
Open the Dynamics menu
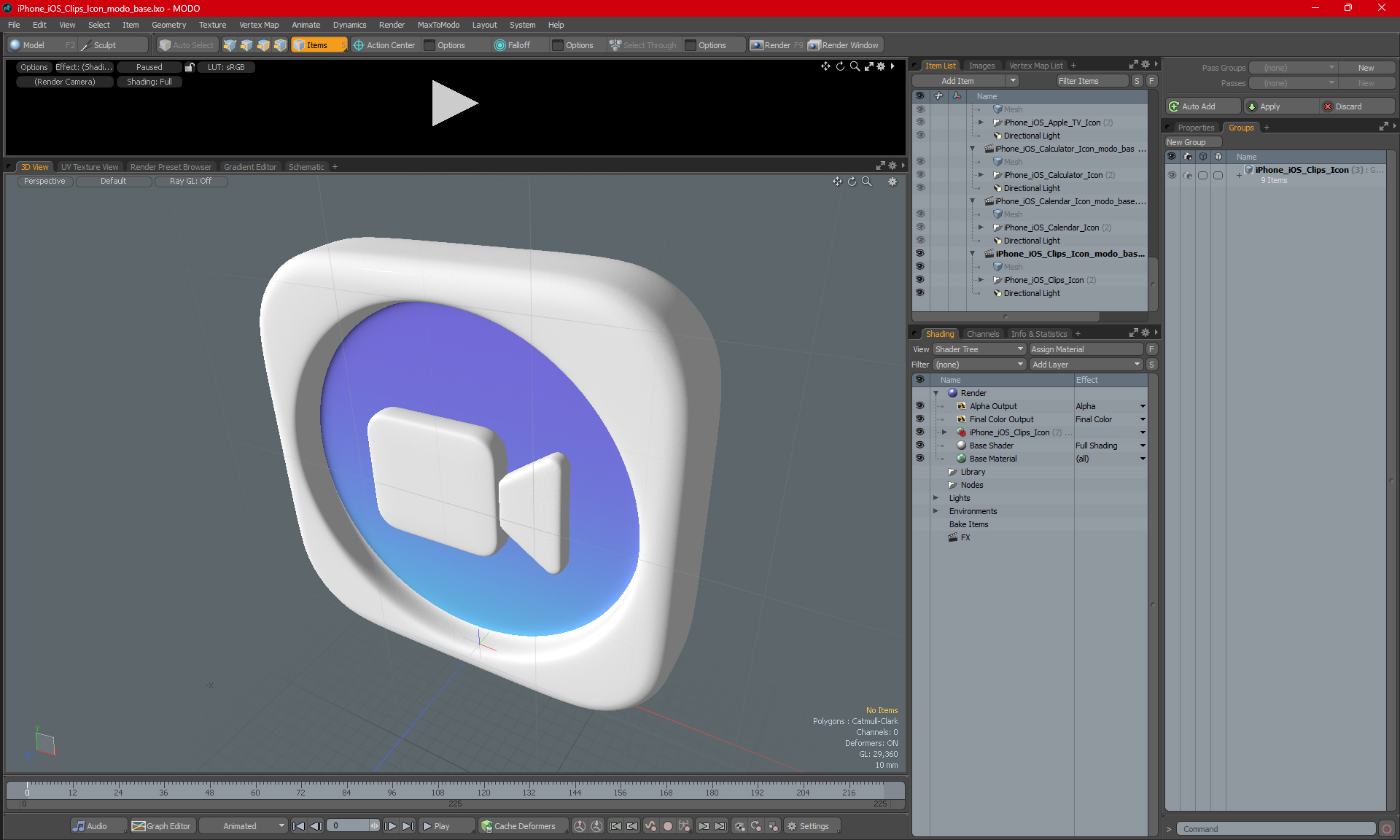[350, 25]
